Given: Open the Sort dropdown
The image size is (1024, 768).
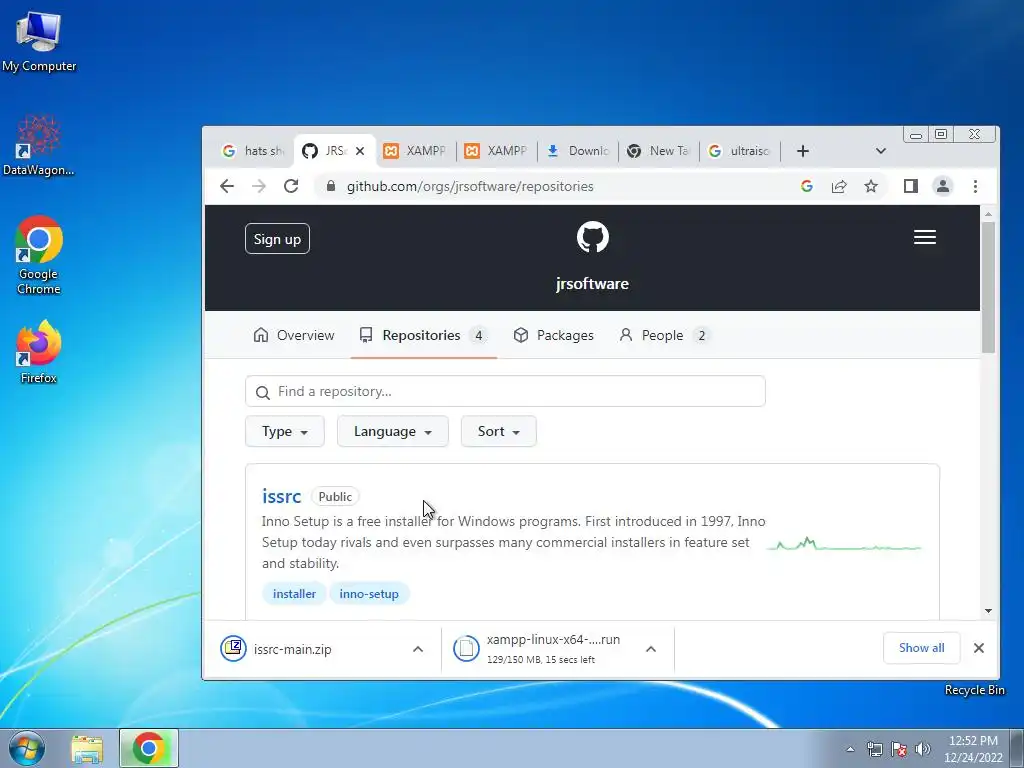Looking at the screenshot, I should 498,431.
